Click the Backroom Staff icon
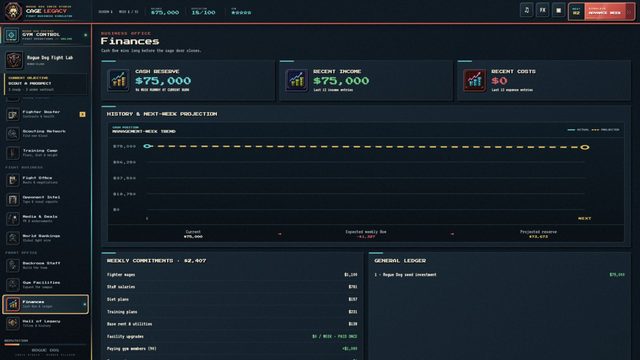Viewport: 640px width, 360px height. coord(13,265)
